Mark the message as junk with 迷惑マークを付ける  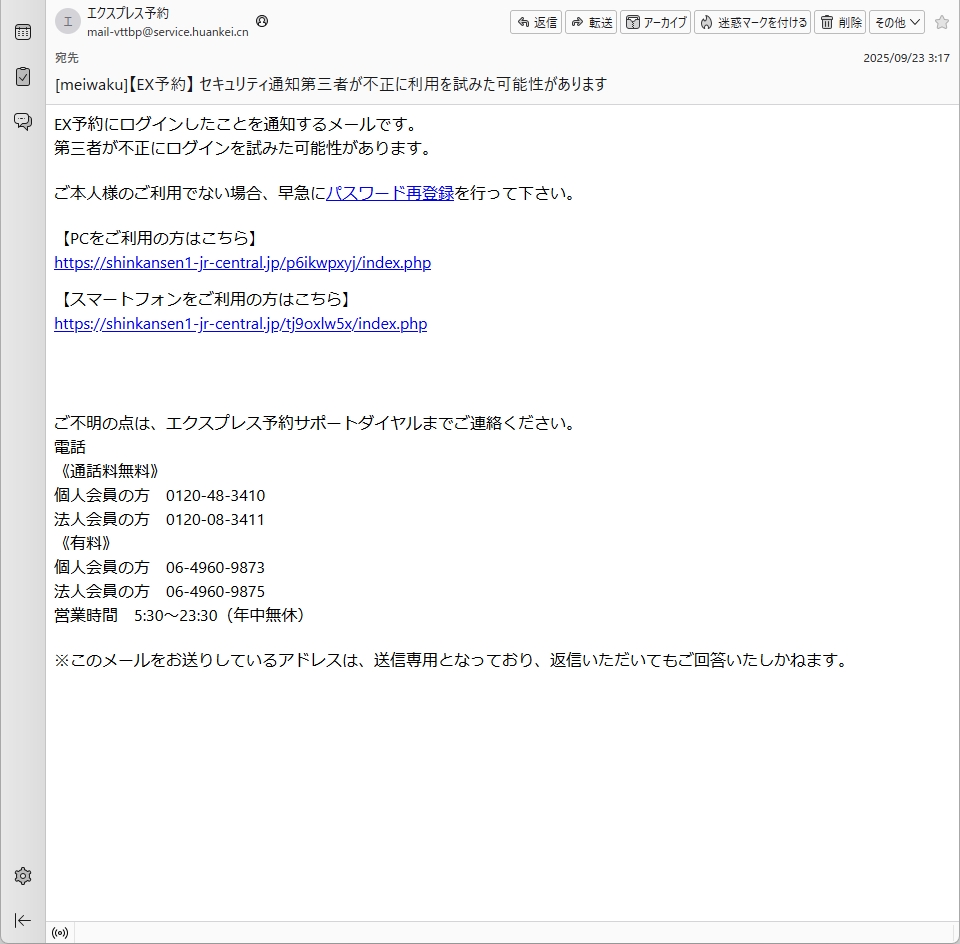pos(752,22)
